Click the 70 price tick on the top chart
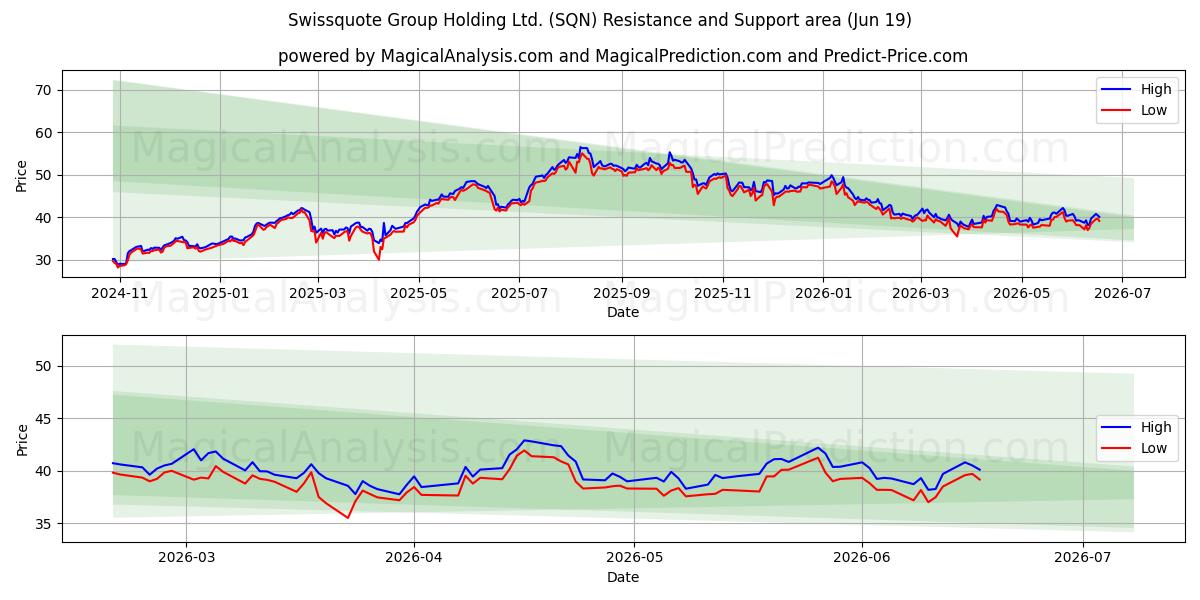1200x600 pixels. (46, 90)
